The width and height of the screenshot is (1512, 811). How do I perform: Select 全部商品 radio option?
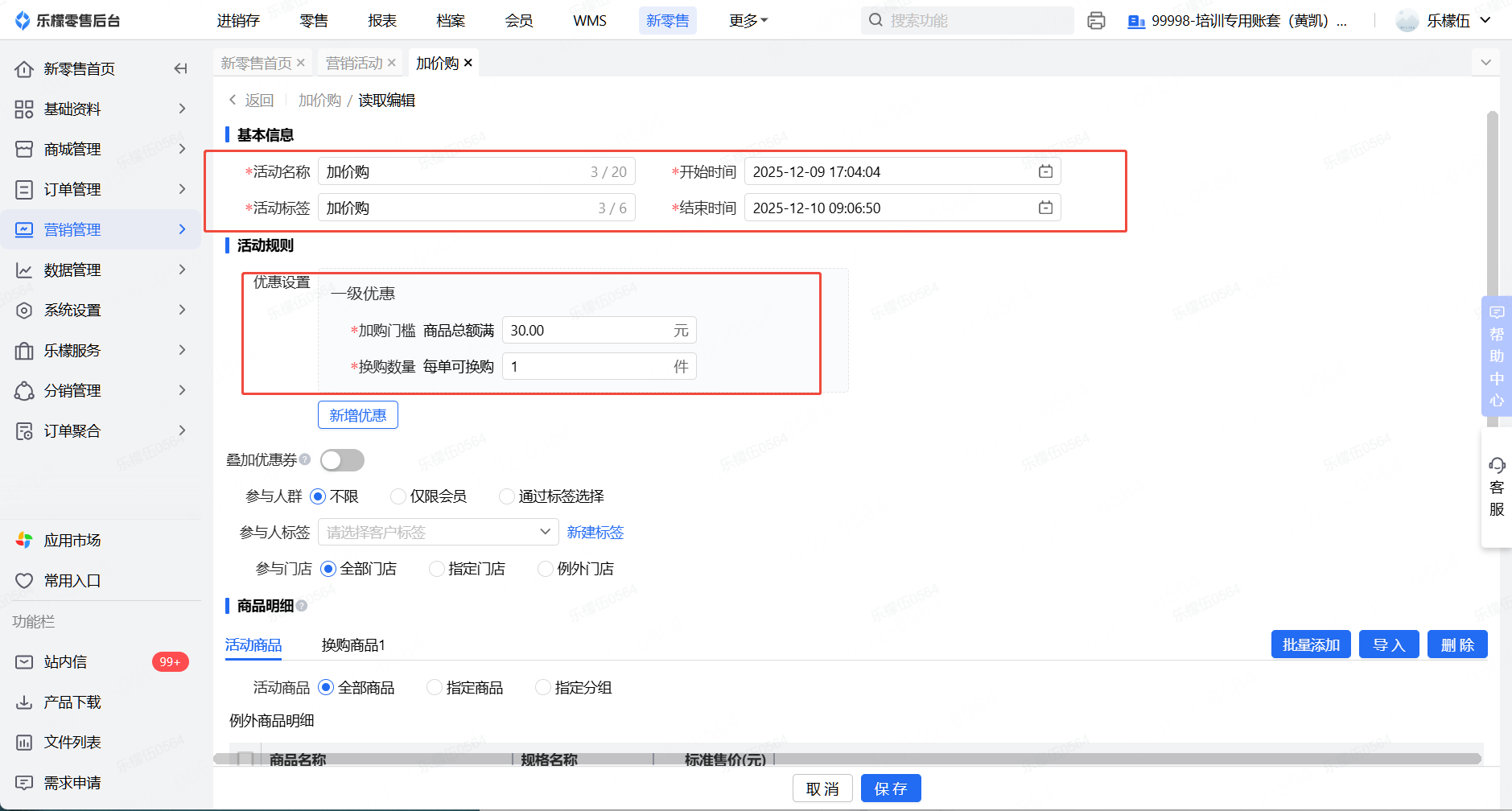[326, 687]
